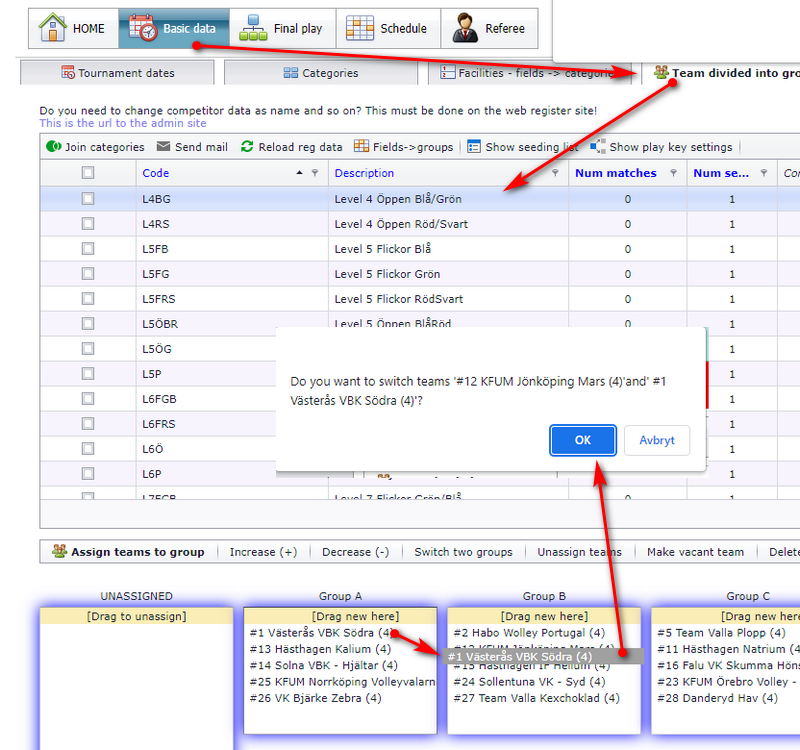800x750 pixels.
Task: Switch to the Tournament dates tab
Action: 117,72
